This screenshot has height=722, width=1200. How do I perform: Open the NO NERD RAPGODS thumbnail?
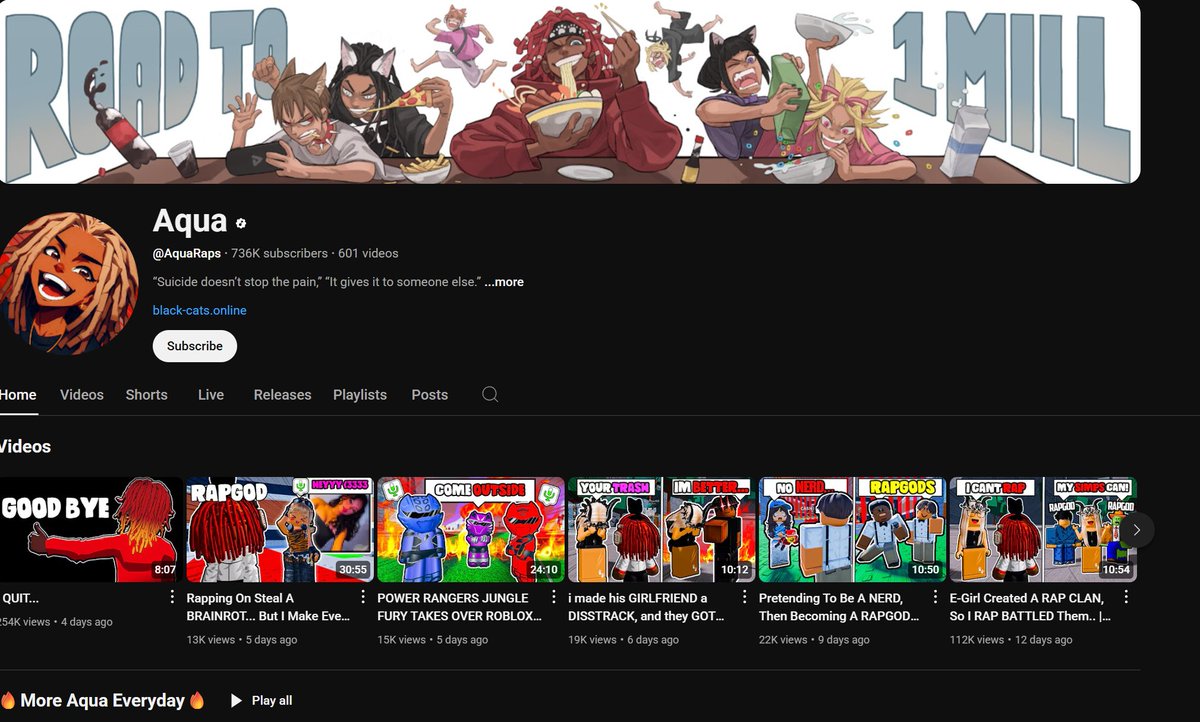[x=852, y=529]
